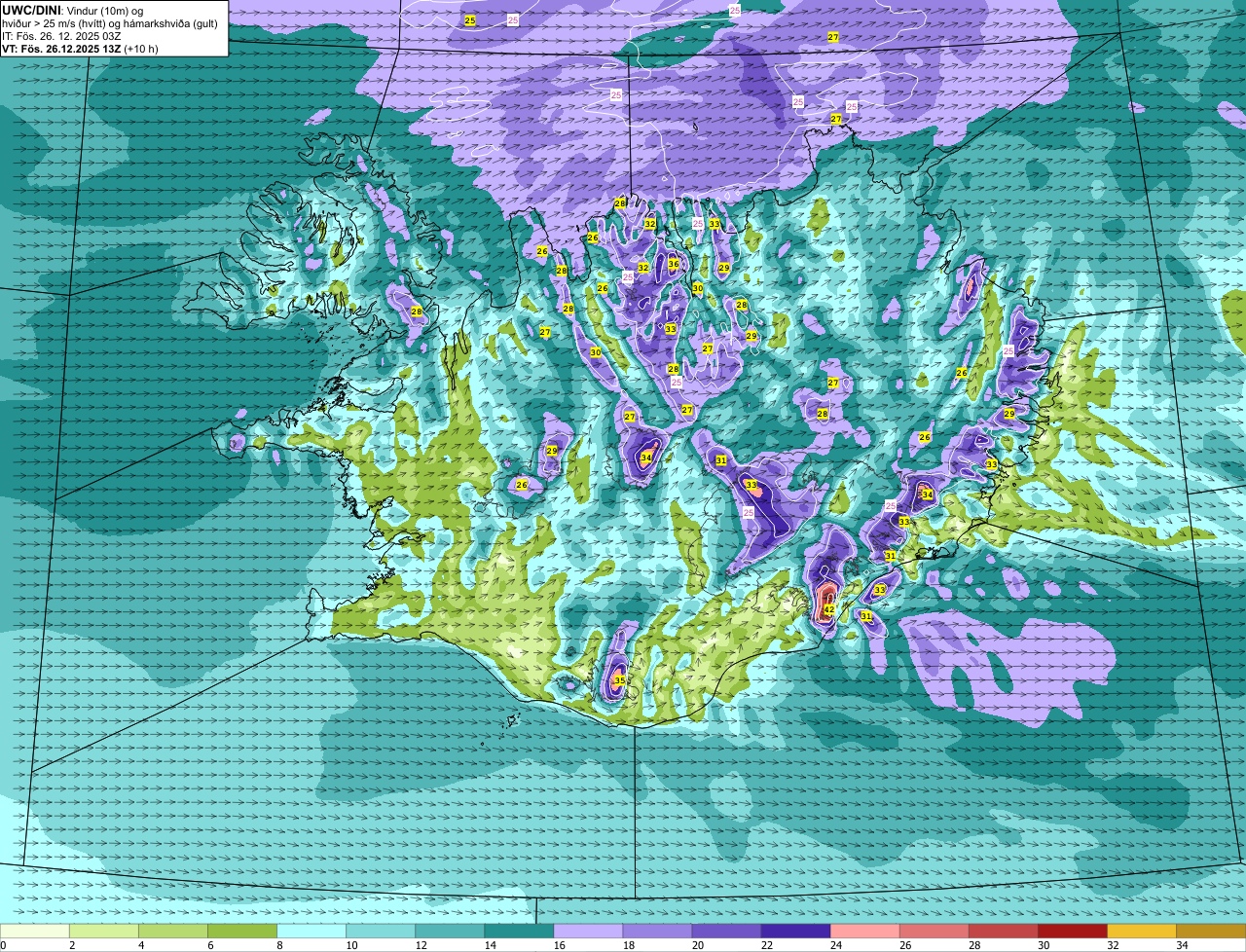Click the legend scale tick label 8
The height and width of the screenshot is (952, 1246).
[x=279, y=945]
